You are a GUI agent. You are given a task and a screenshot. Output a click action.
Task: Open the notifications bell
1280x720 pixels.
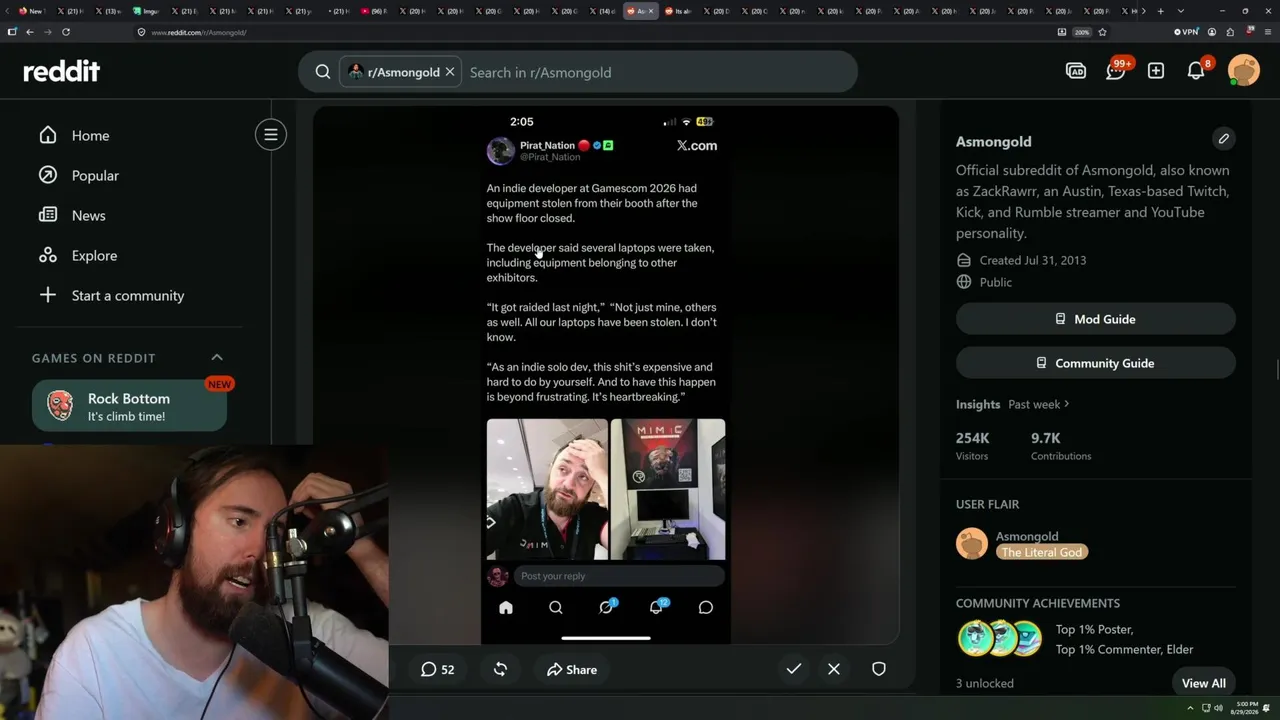(x=1197, y=70)
